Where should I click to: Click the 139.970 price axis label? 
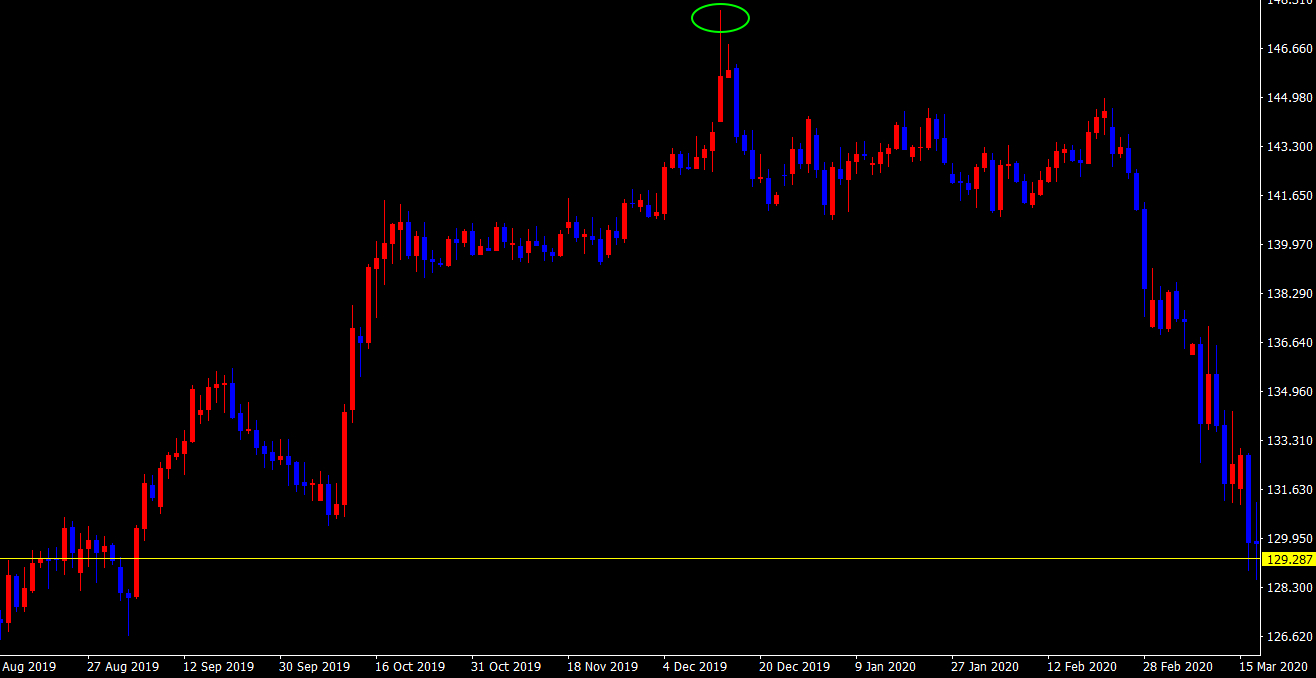1288,245
